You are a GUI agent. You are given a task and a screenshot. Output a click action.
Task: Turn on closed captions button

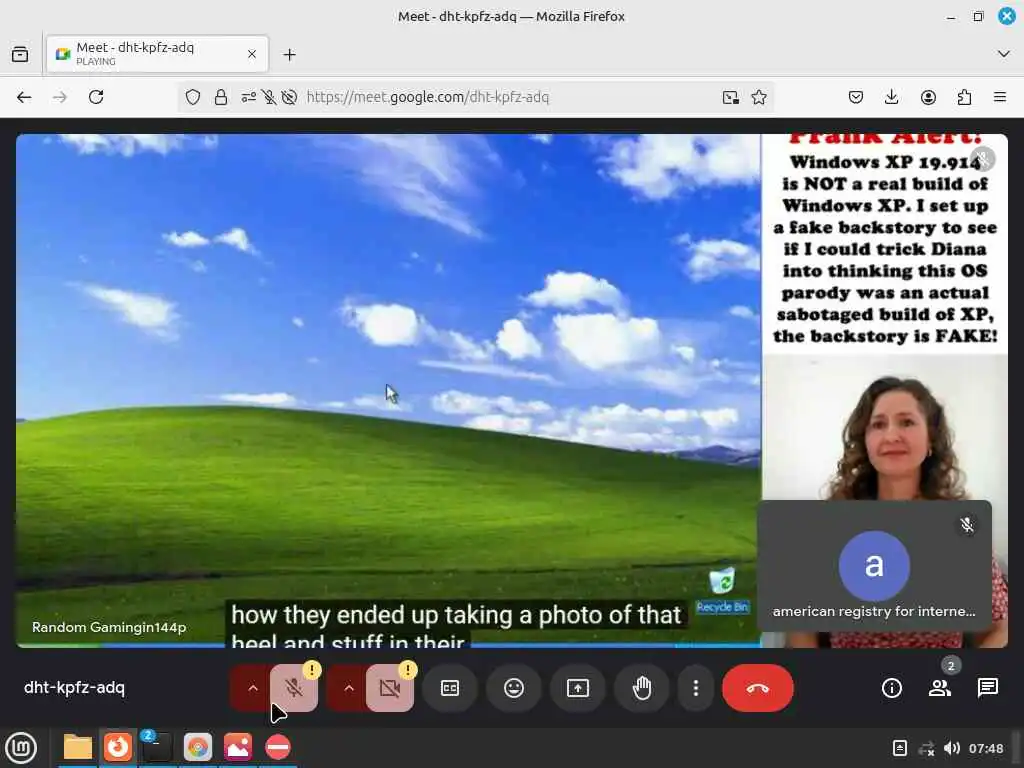click(450, 688)
